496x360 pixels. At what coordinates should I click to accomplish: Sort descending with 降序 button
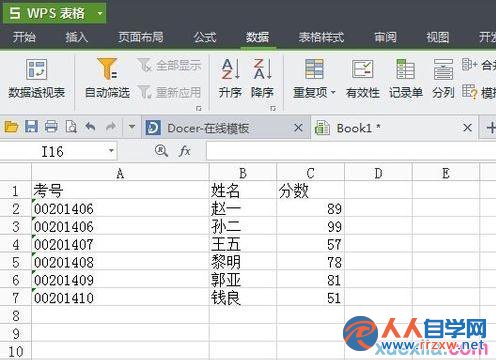262,79
